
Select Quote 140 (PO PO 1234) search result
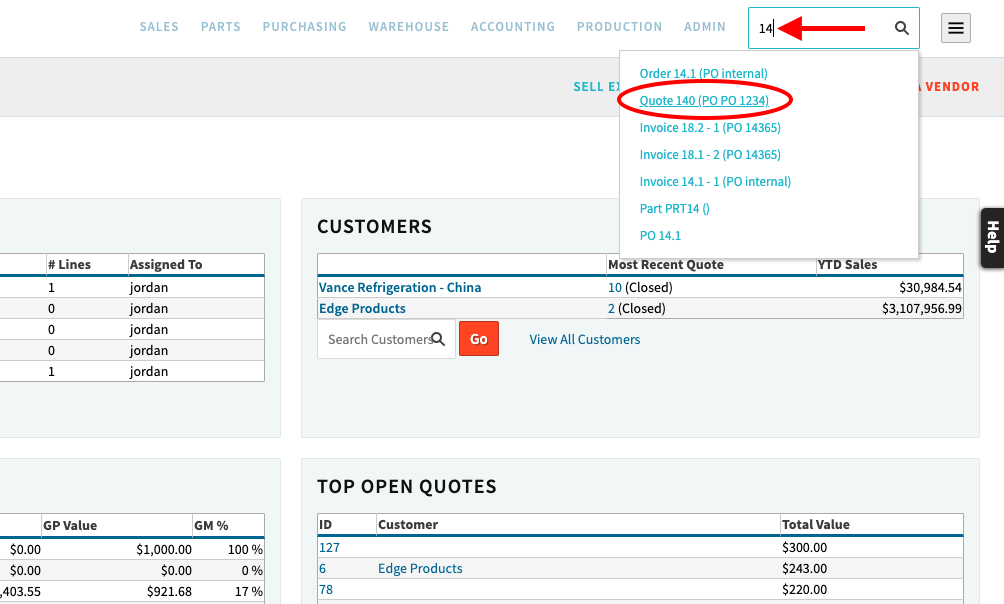pos(704,101)
